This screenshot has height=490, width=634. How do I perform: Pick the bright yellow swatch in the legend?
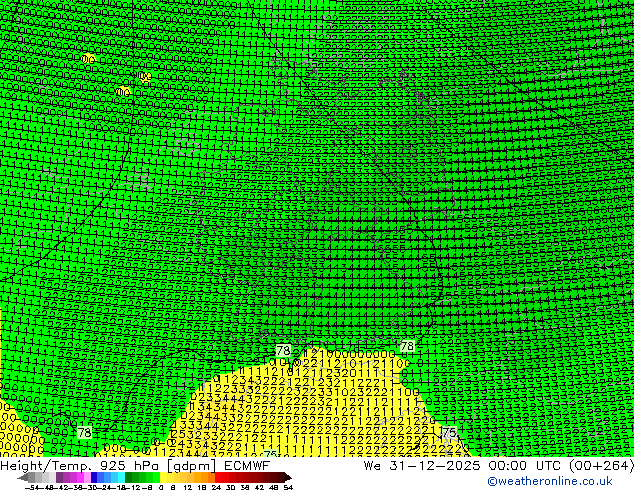pos(163,478)
